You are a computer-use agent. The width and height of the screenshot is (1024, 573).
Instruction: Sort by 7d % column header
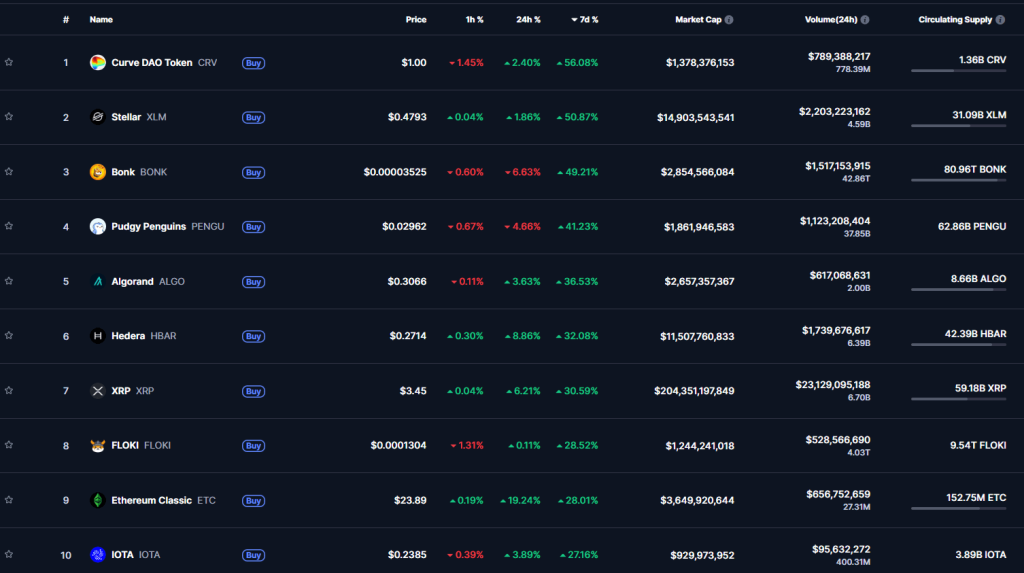[x=584, y=20]
